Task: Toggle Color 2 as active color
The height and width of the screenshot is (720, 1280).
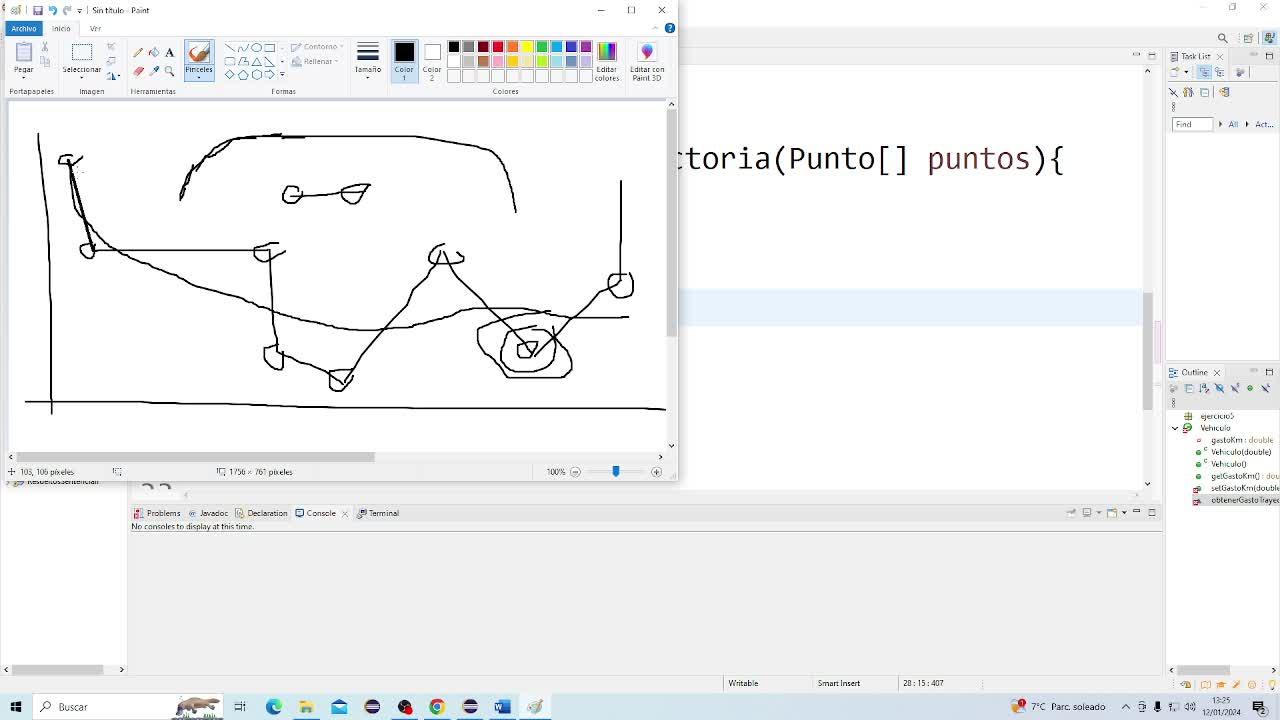Action: tap(432, 59)
